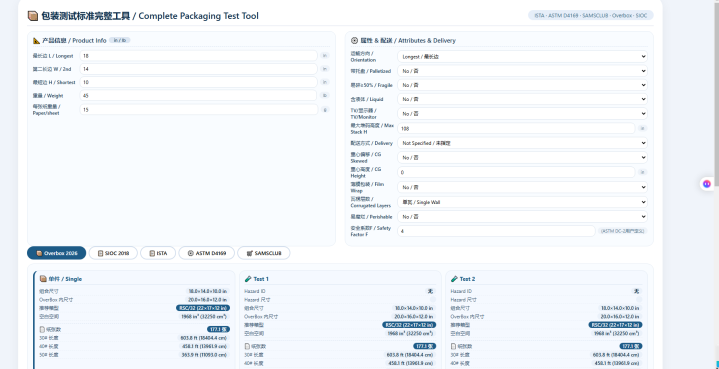719x369 pixels.
Task: Click the paper sheet icon in the Test 1 card
Action: pyautogui.click(x=247, y=346)
